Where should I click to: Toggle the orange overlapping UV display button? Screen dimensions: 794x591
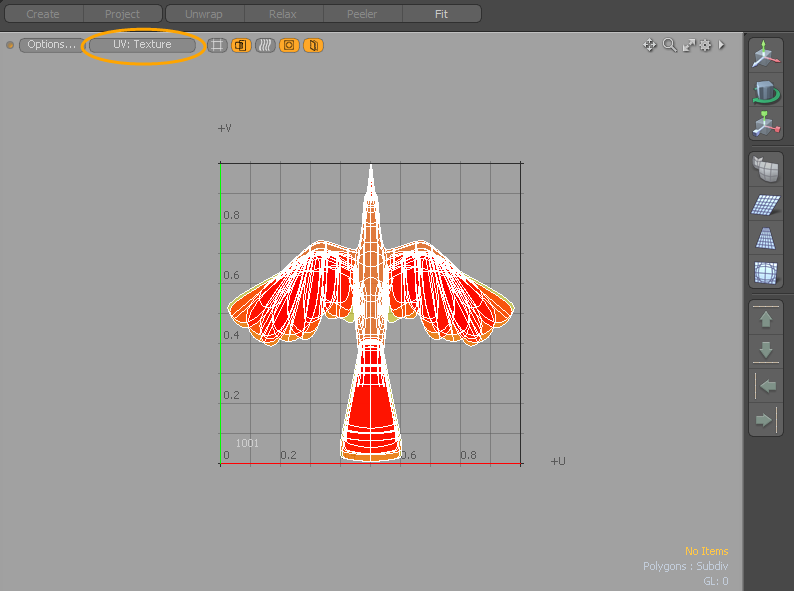click(x=241, y=45)
